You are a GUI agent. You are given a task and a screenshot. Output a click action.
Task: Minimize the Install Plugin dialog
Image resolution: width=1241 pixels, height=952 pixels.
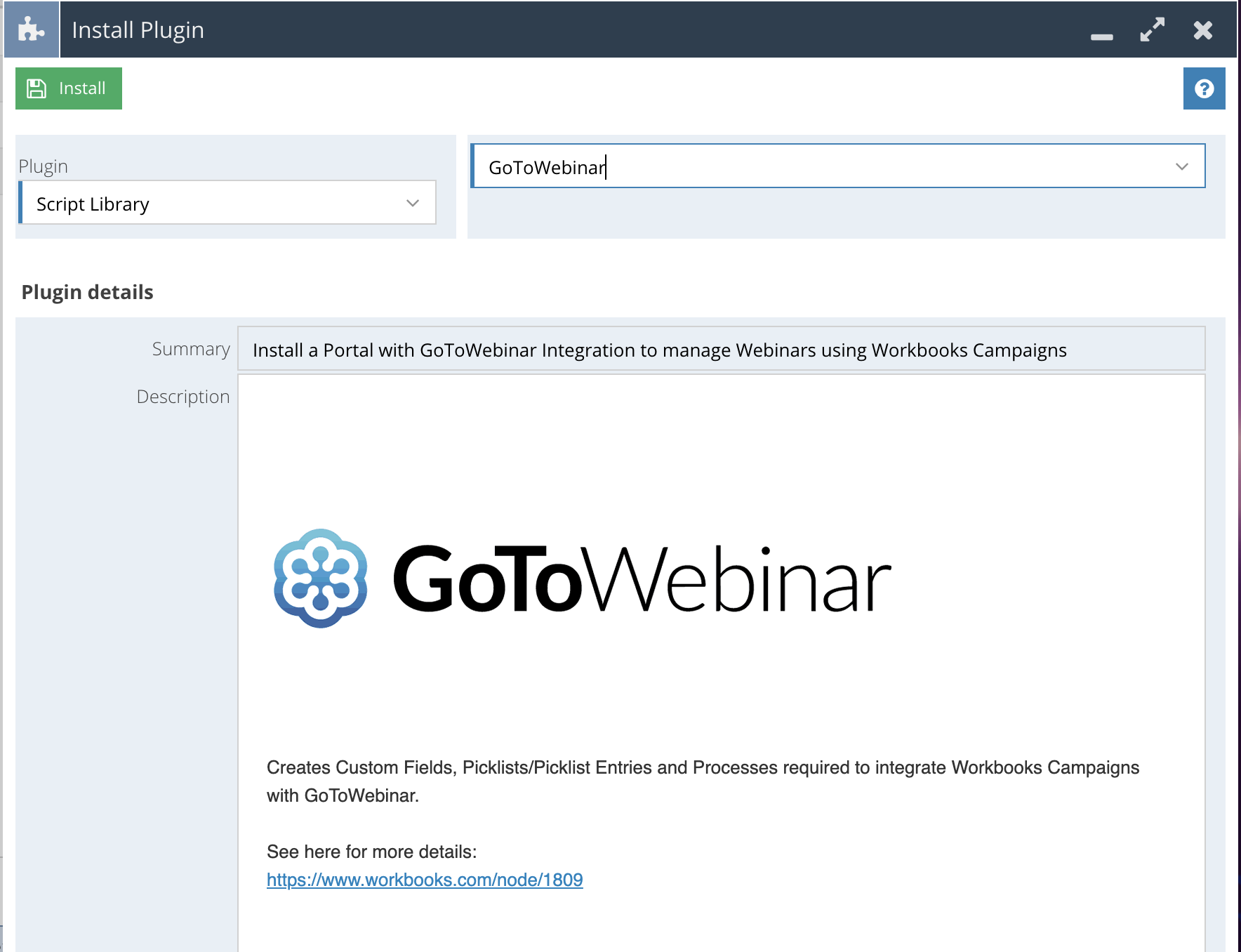(1102, 37)
